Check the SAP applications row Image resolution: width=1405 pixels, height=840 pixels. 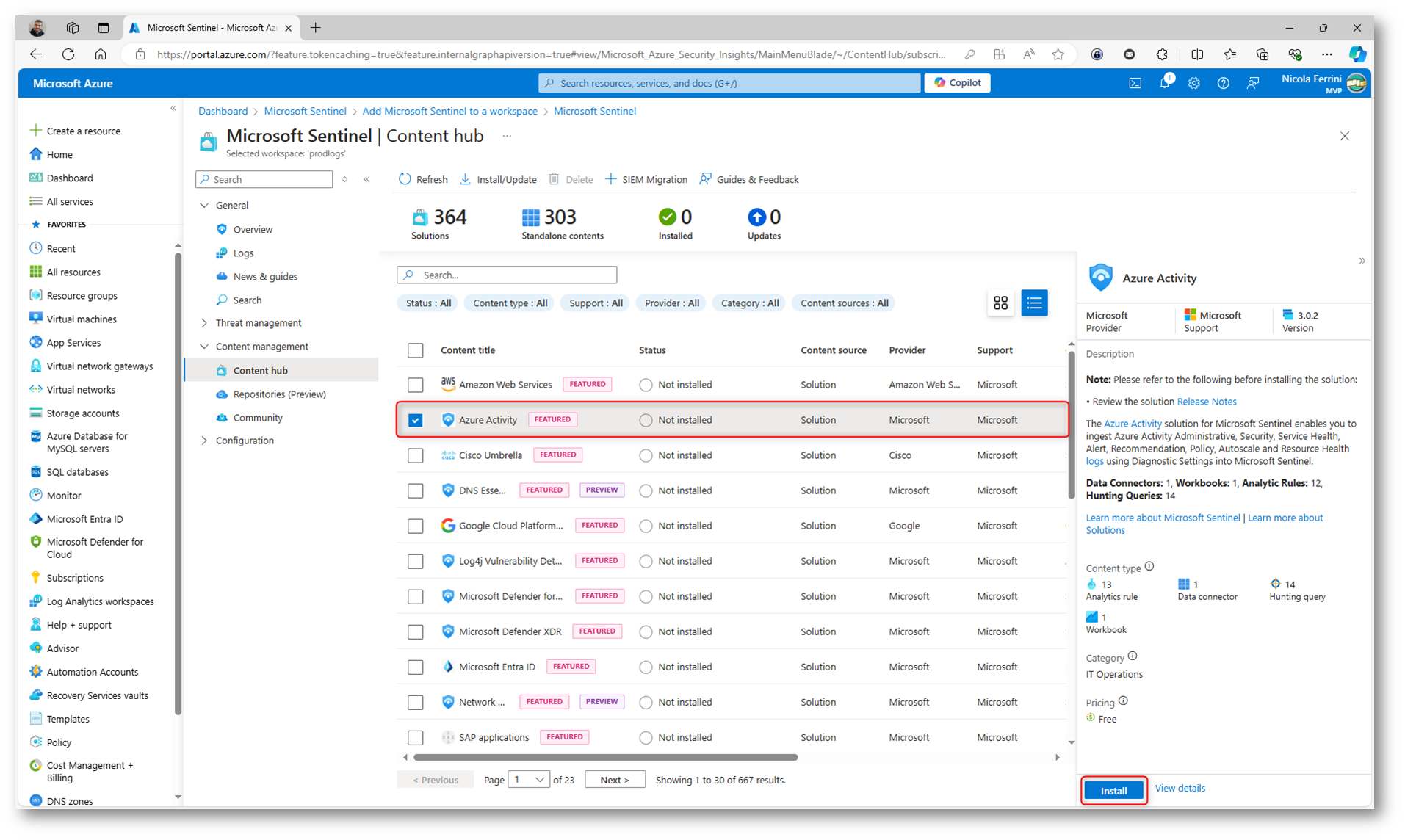(416, 737)
